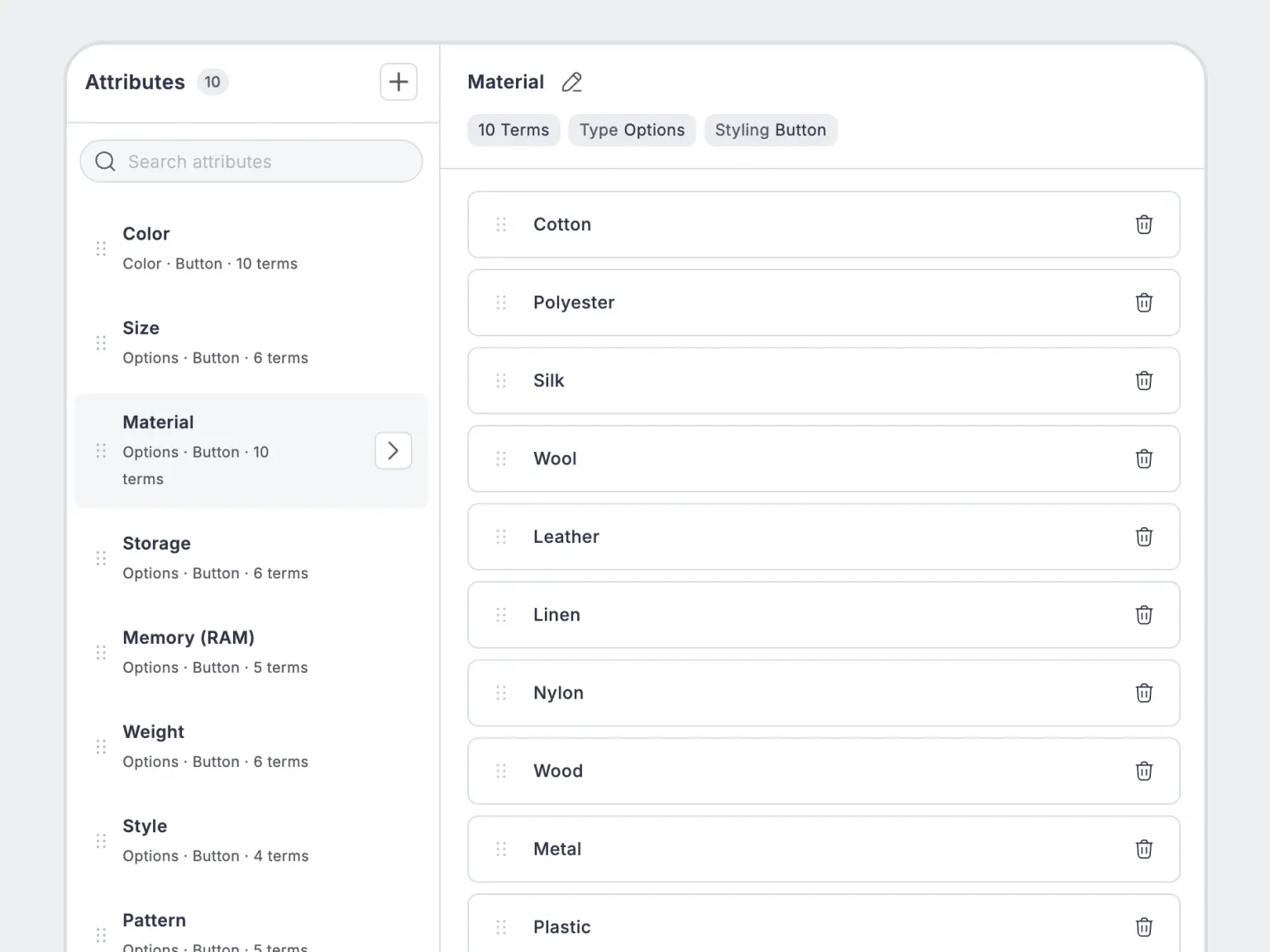The image size is (1270, 952).
Task: Open the Memory (RAM) attribute
Action: (x=251, y=653)
